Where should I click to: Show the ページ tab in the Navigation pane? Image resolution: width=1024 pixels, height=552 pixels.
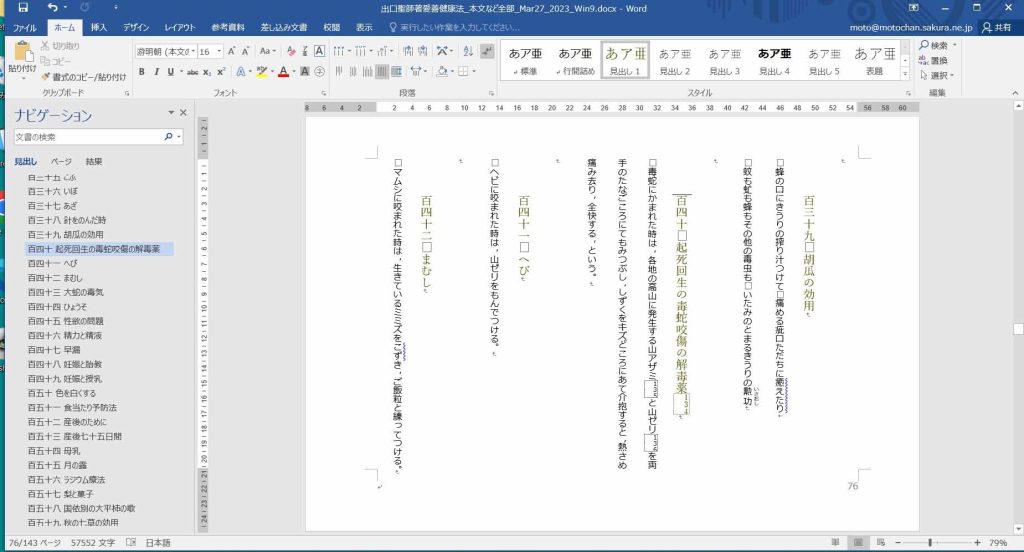[x=61, y=161]
